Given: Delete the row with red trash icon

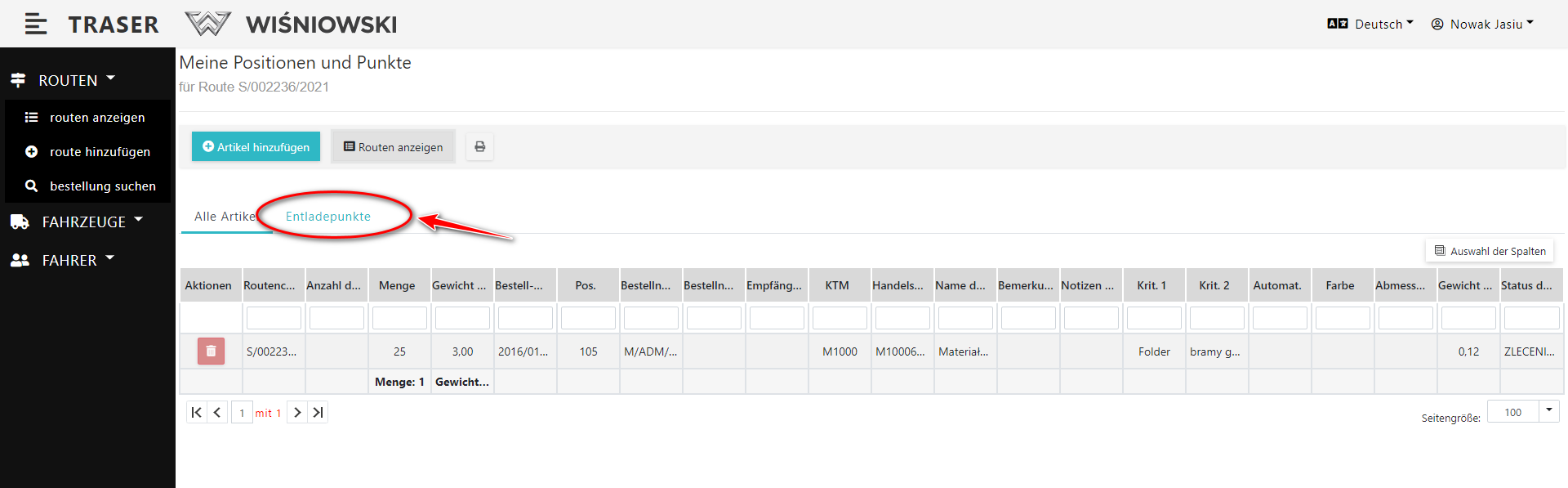Looking at the screenshot, I should click(x=211, y=351).
